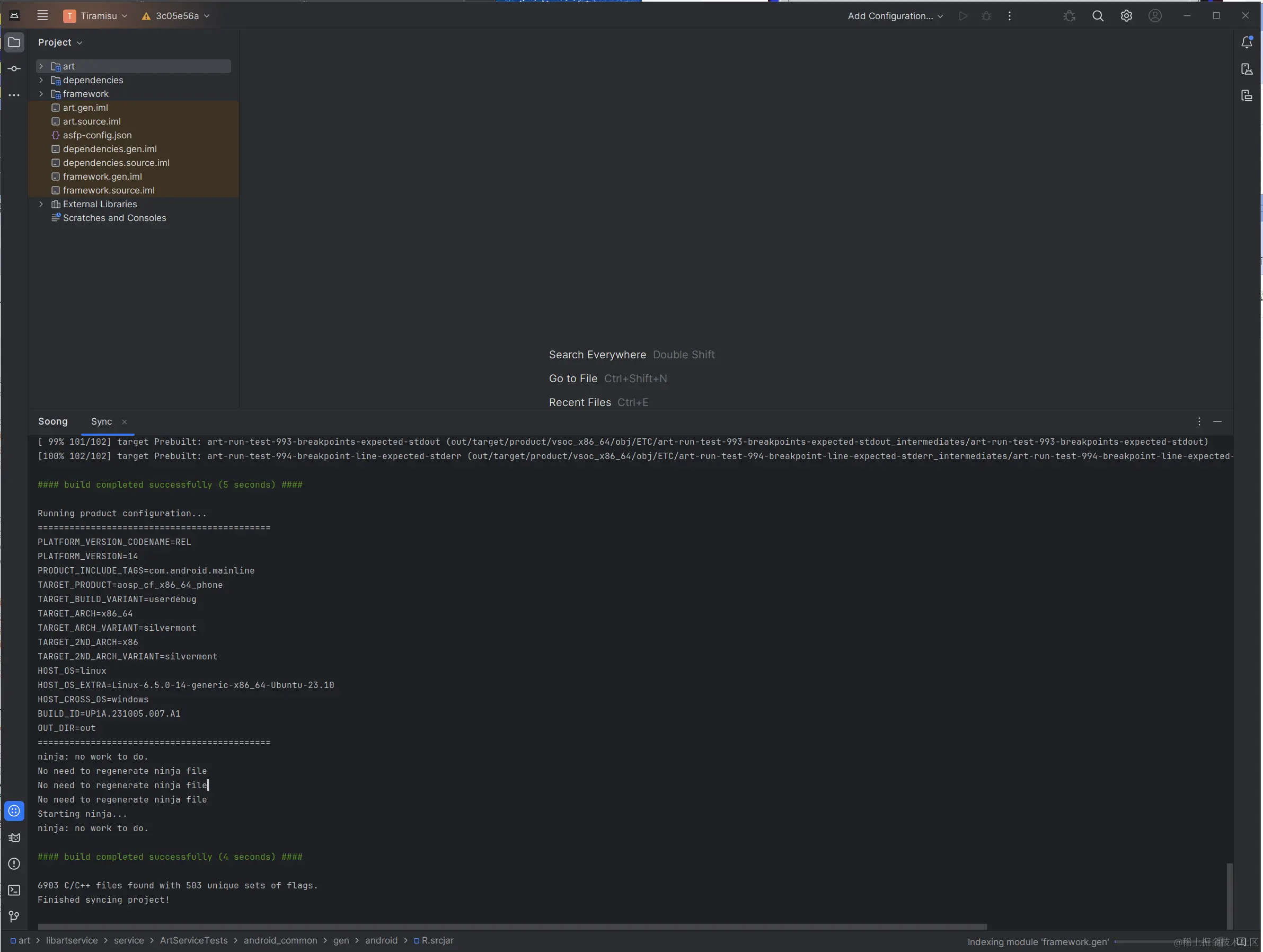
Task: Click libartservice breadcrumb
Action: click(72, 940)
